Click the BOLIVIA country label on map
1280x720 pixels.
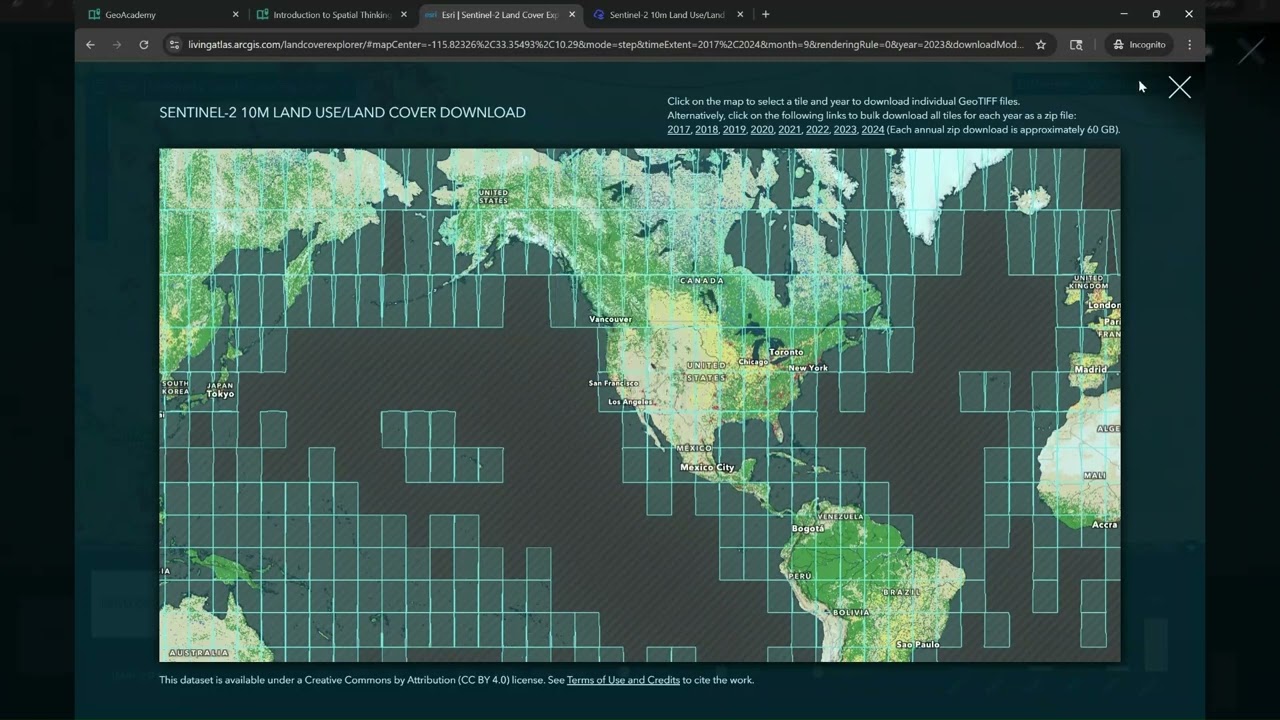(x=851, y=612)
